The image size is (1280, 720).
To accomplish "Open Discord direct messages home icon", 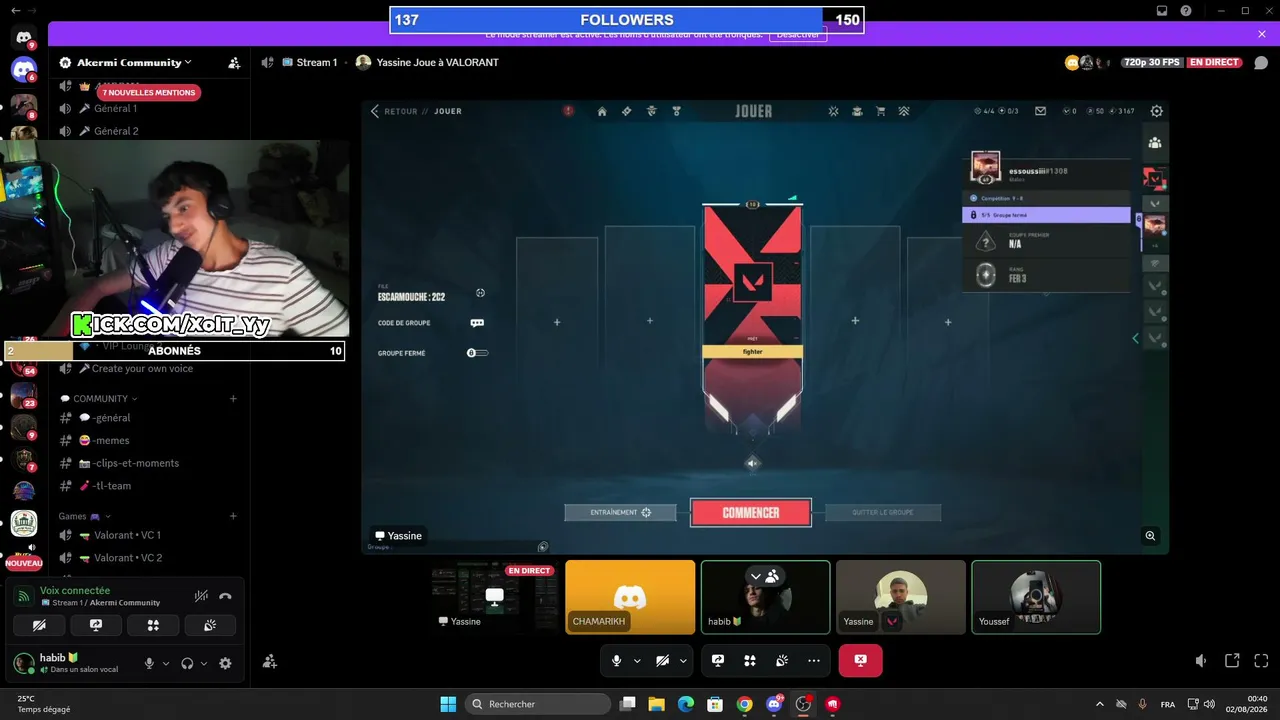I will [24, 38].
